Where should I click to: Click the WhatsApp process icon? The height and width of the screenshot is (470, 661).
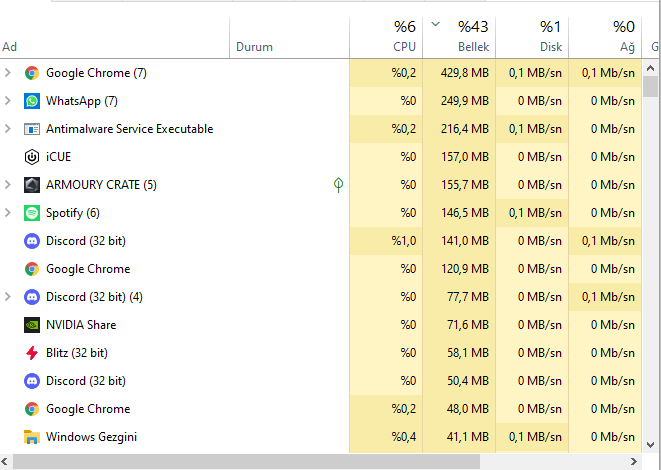pos(32,101)
